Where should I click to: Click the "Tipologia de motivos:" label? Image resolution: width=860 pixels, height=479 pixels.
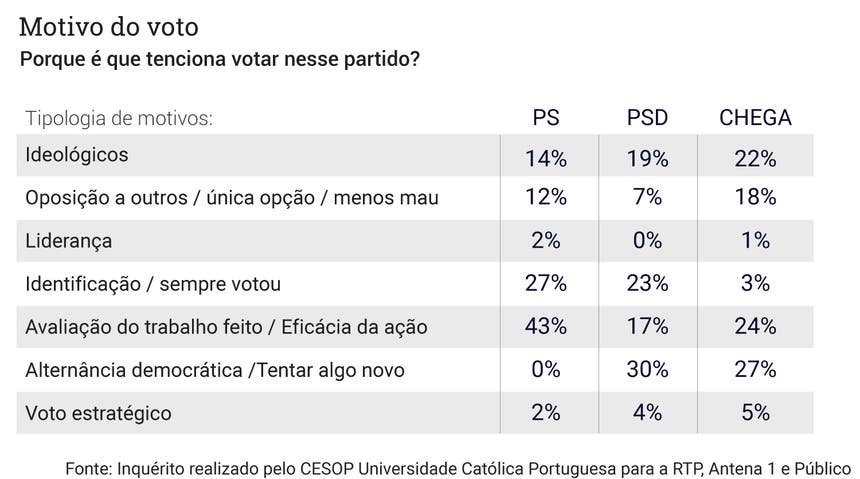point(119,118)
